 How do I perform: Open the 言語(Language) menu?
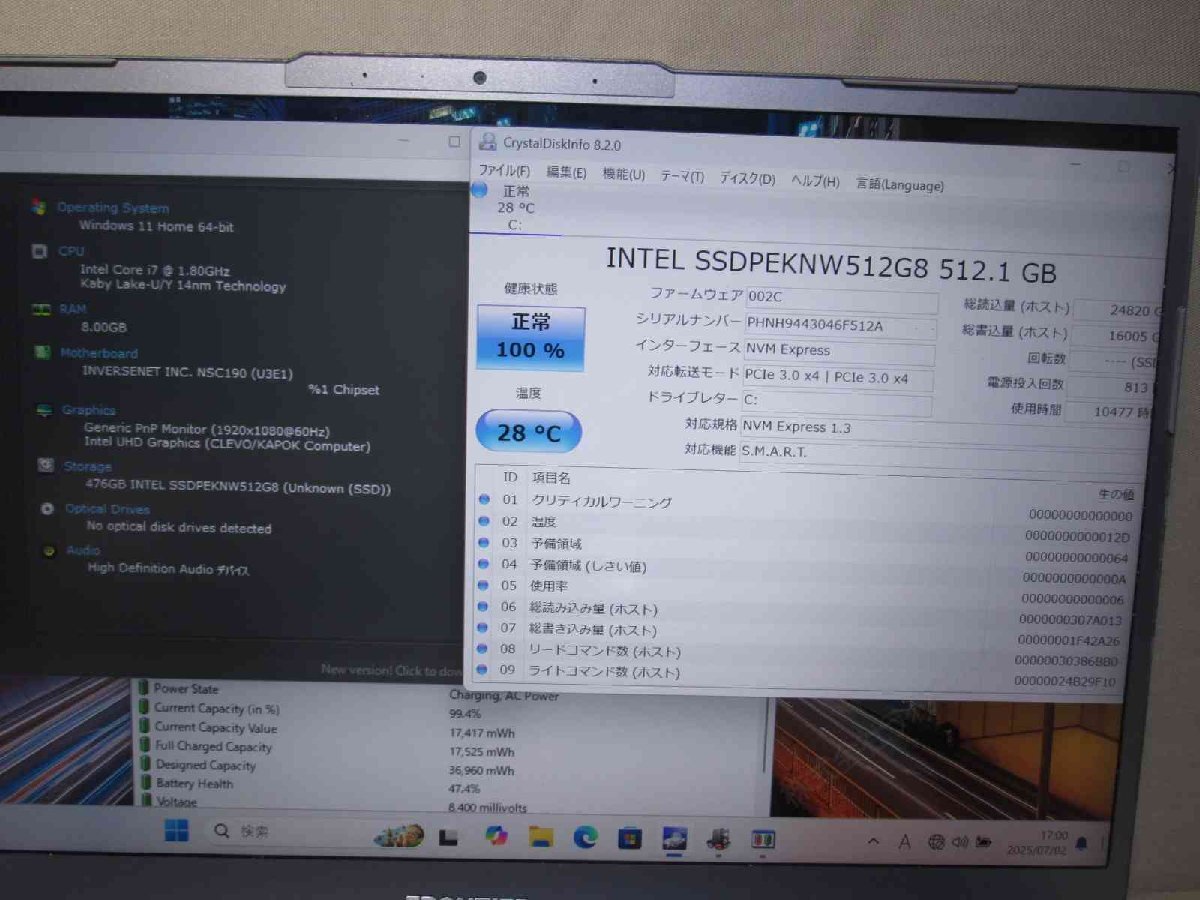pyautogui.click(x=899, y=184)
